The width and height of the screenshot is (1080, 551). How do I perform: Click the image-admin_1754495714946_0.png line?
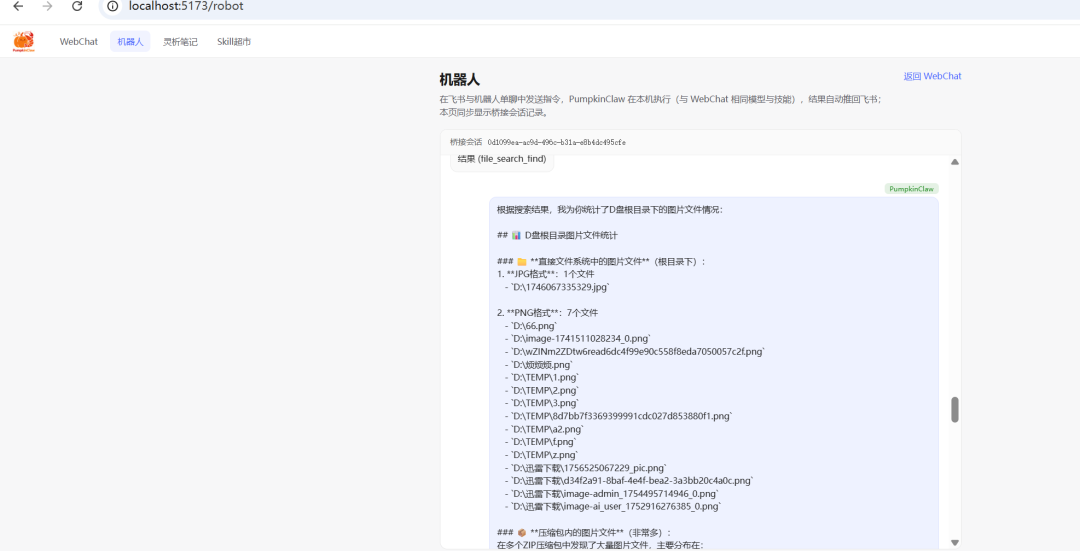(x=611, y=494)
